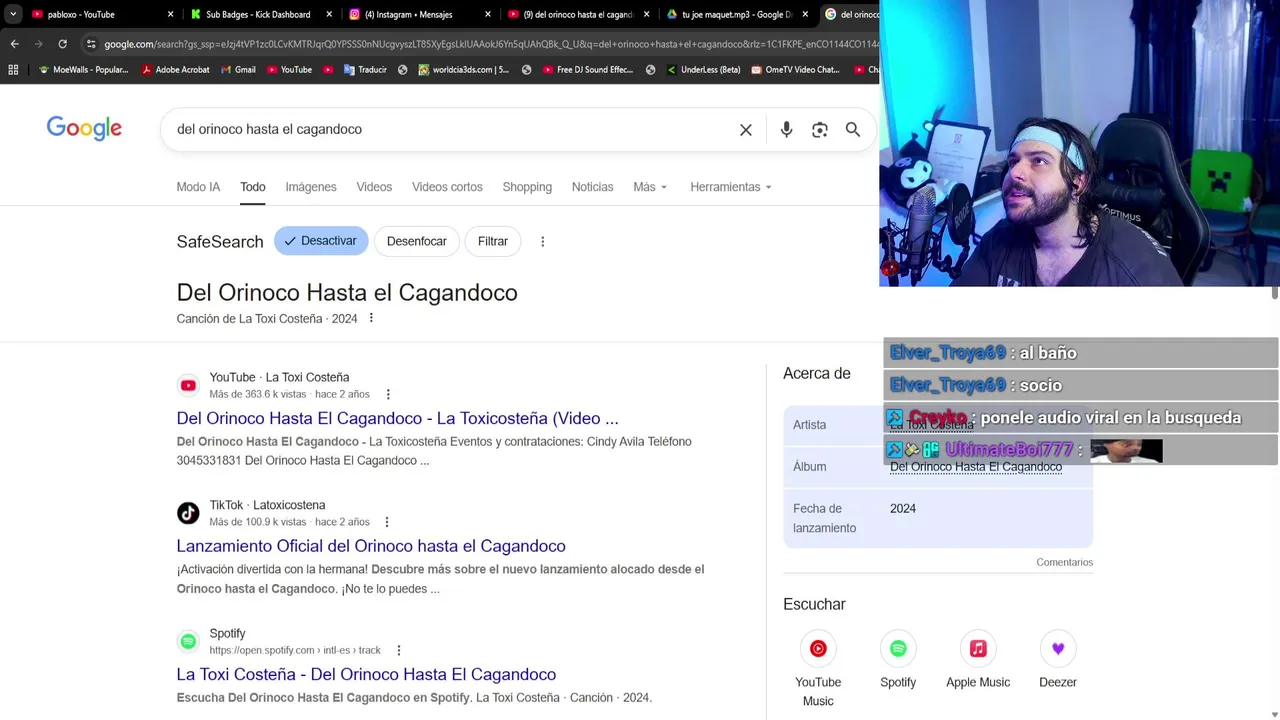The image size is (1280, 720).
Task: Open more options for the TikTok result
Action: click(x=387, y=522)
